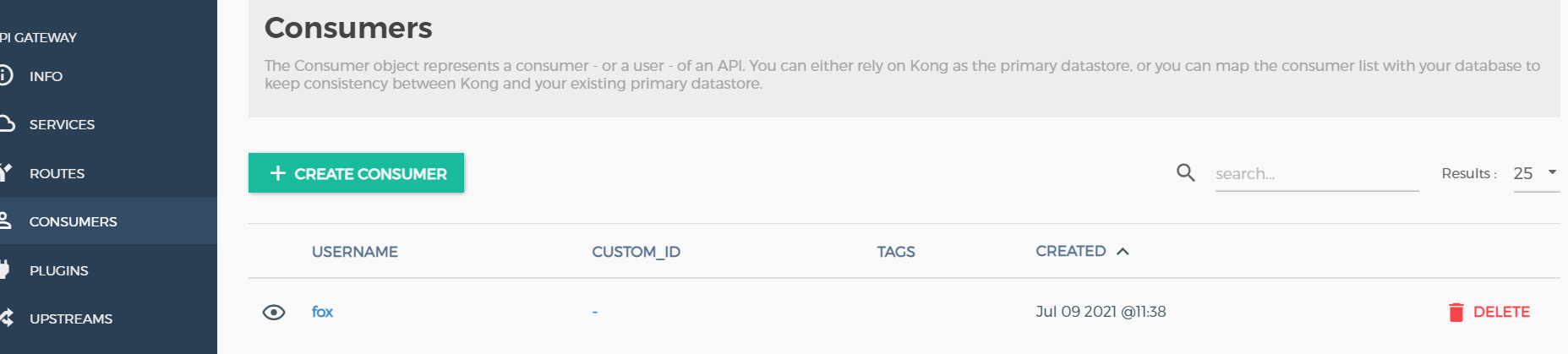
Task: Open the fox consumer link
Action: (322, 312)
